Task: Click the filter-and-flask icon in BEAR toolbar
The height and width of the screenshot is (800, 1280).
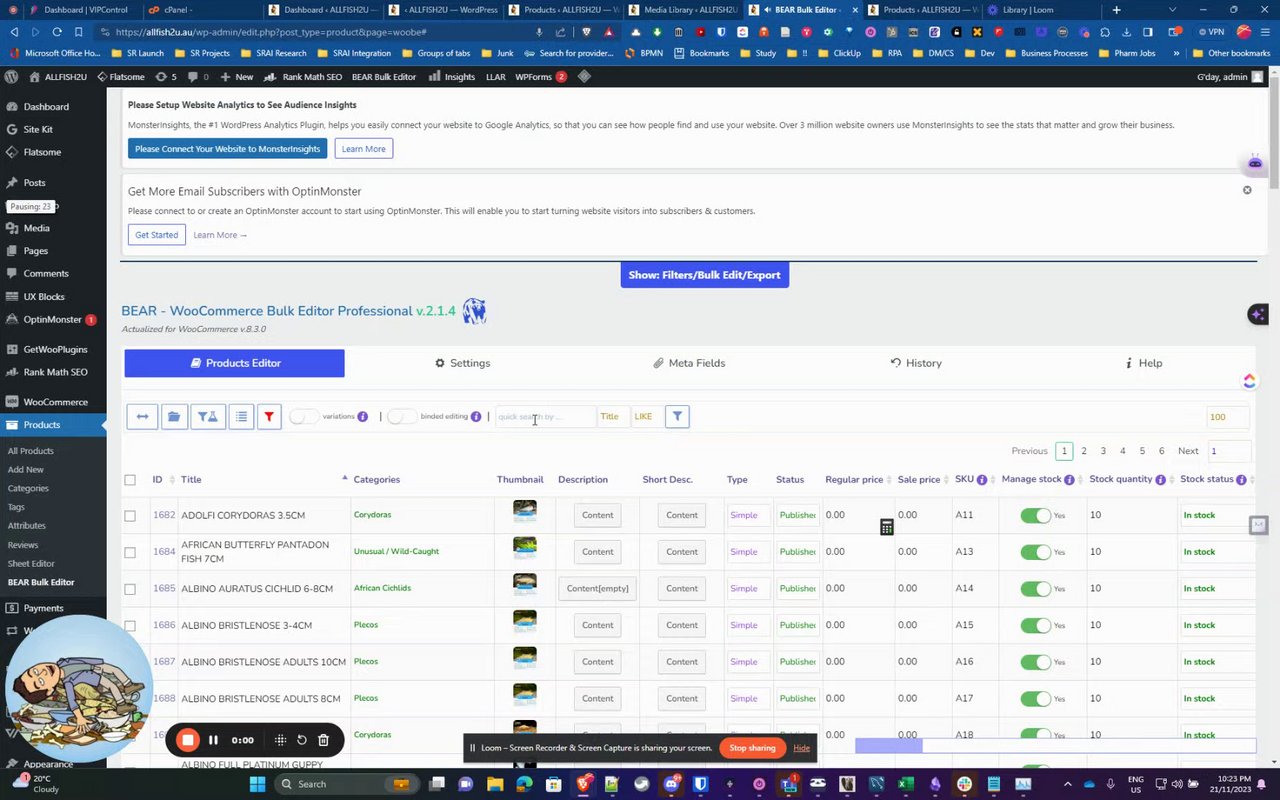Action: [208, 417]
